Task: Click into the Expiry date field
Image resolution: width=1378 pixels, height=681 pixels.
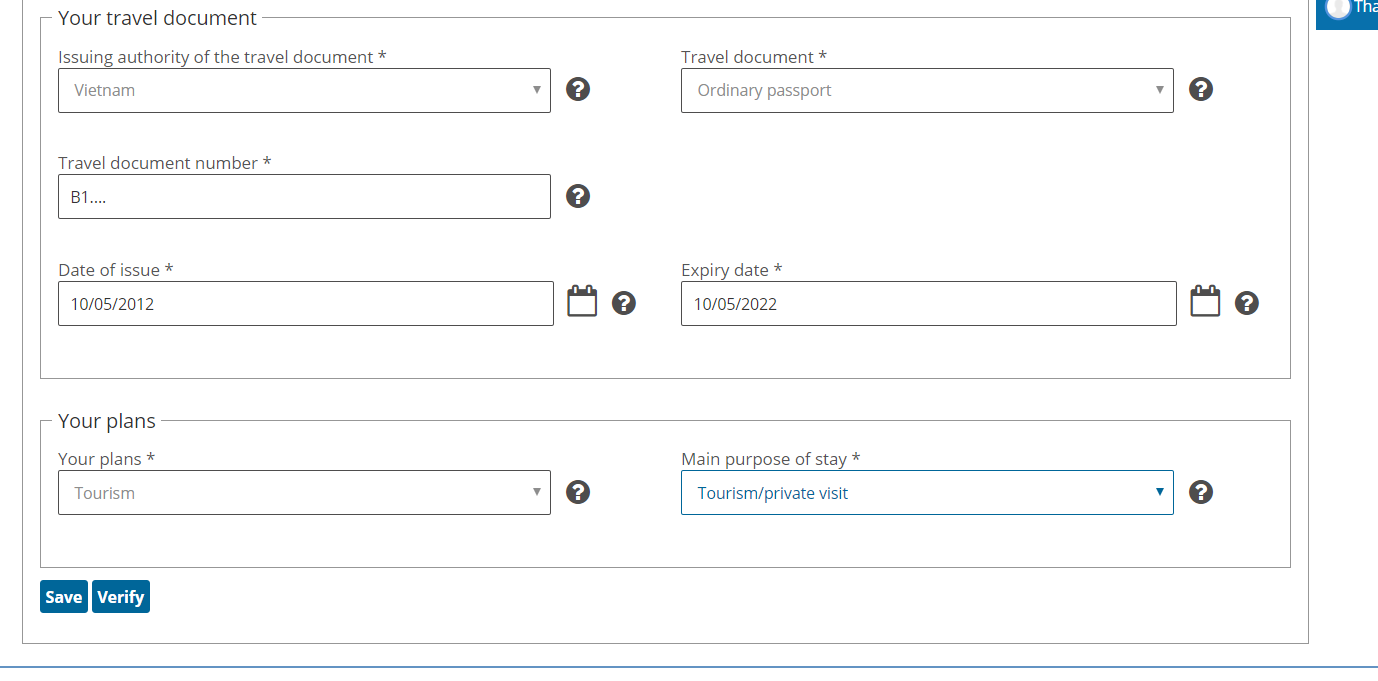Action: [929, 303]
